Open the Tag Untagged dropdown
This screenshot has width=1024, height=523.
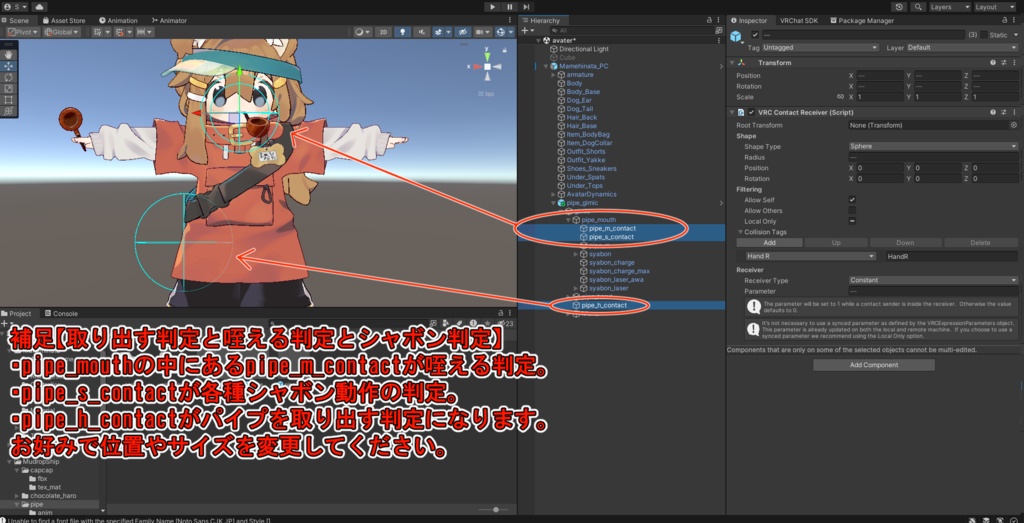tap(822, 48)
